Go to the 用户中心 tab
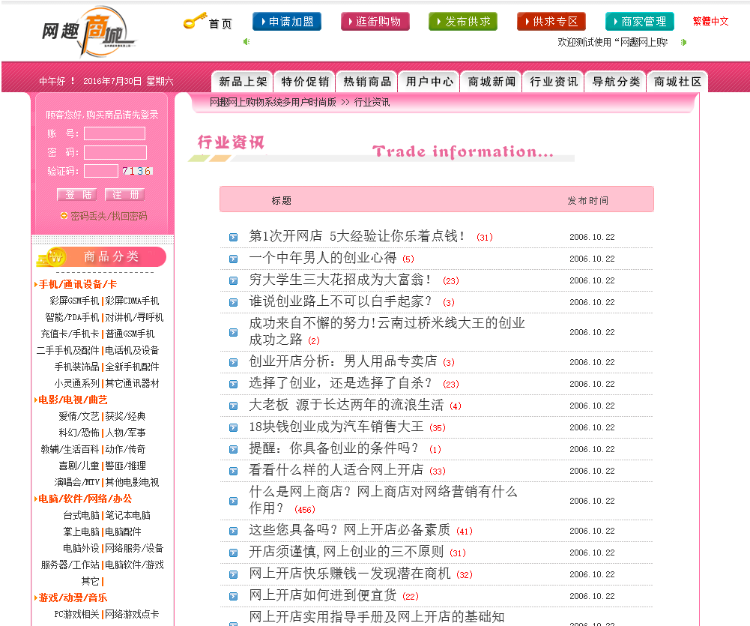750x626 pixels. pyautogui.click(x=429, y=82)
